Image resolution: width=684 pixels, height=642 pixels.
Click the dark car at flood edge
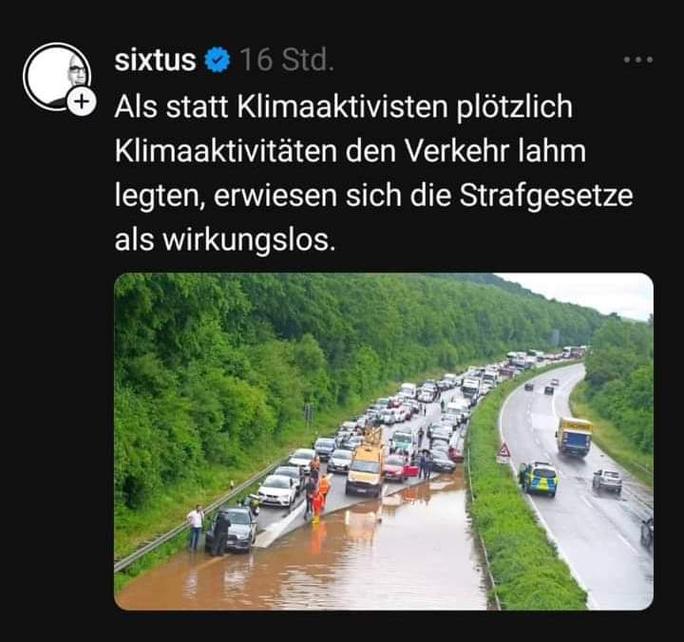232,530
